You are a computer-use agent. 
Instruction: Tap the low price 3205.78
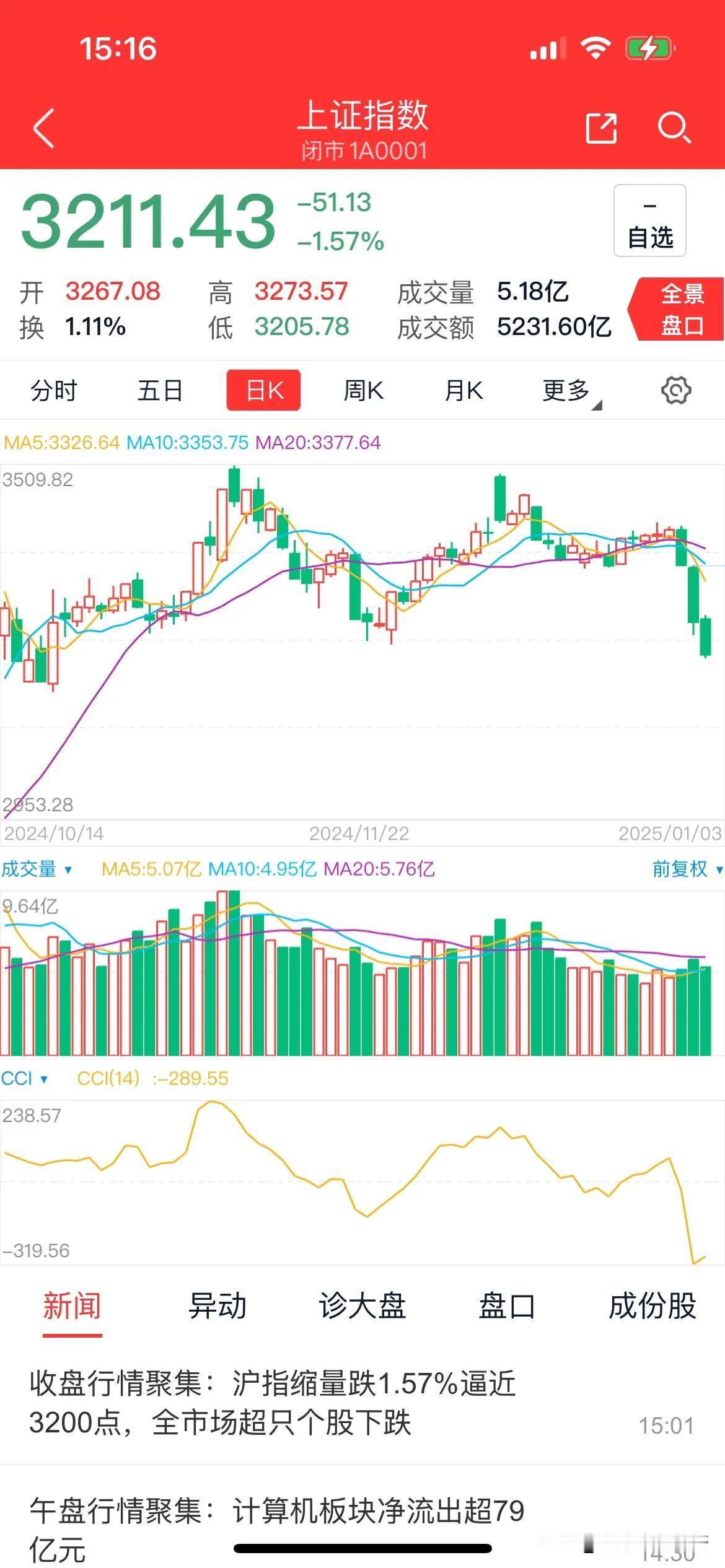point(302,326)
